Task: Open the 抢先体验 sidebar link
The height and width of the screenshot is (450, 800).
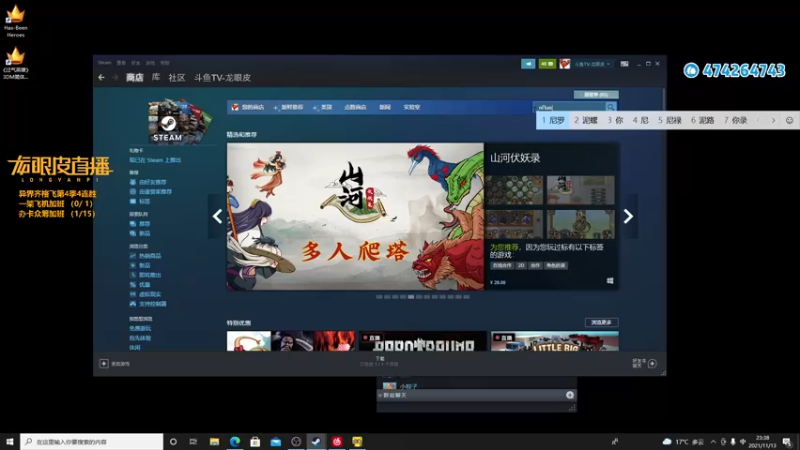Action: tap(140, 338)
